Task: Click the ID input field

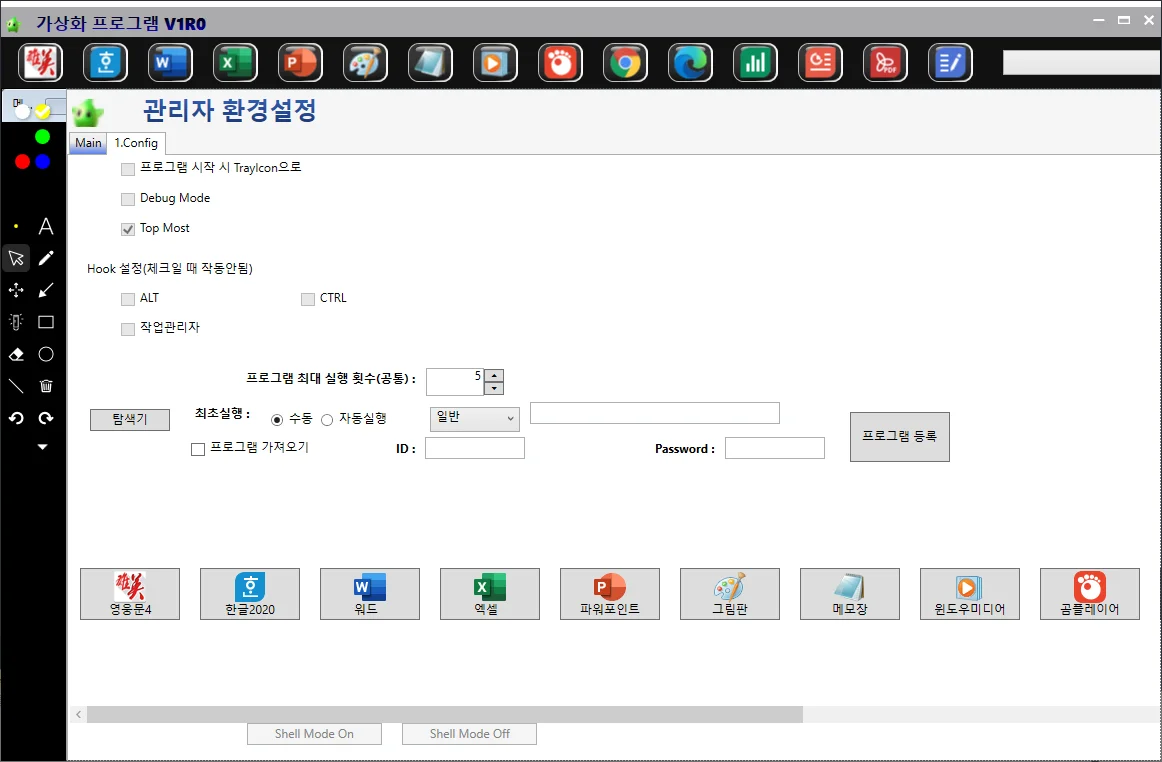Action: [x=475, y=448]
